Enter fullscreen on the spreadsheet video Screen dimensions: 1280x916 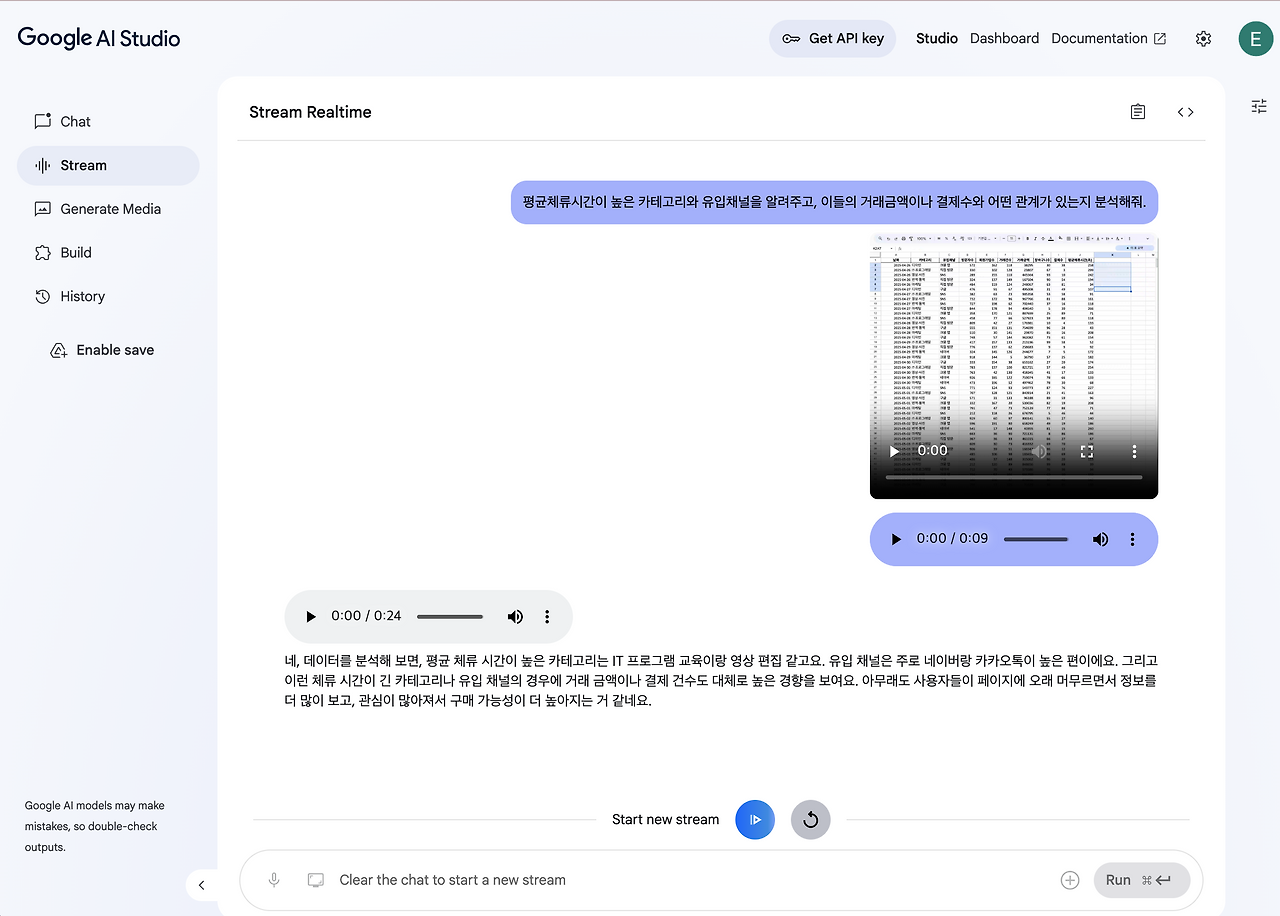click(x=1087, y=451)
